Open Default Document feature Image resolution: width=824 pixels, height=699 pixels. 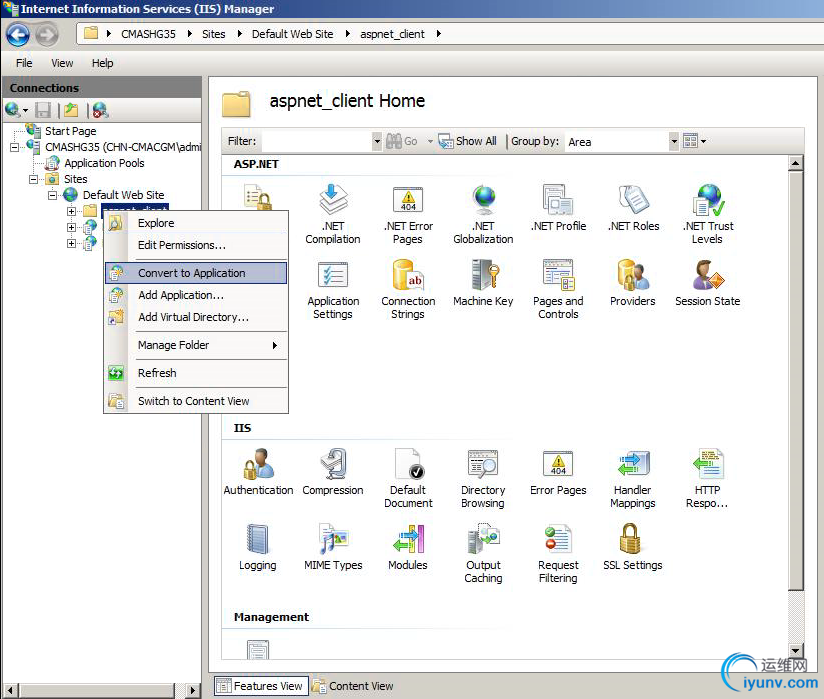408,478
